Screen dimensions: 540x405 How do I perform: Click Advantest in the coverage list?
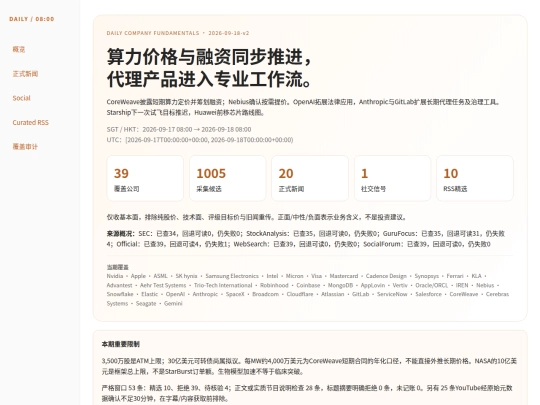pyautogui.click(x=119, y=285)
